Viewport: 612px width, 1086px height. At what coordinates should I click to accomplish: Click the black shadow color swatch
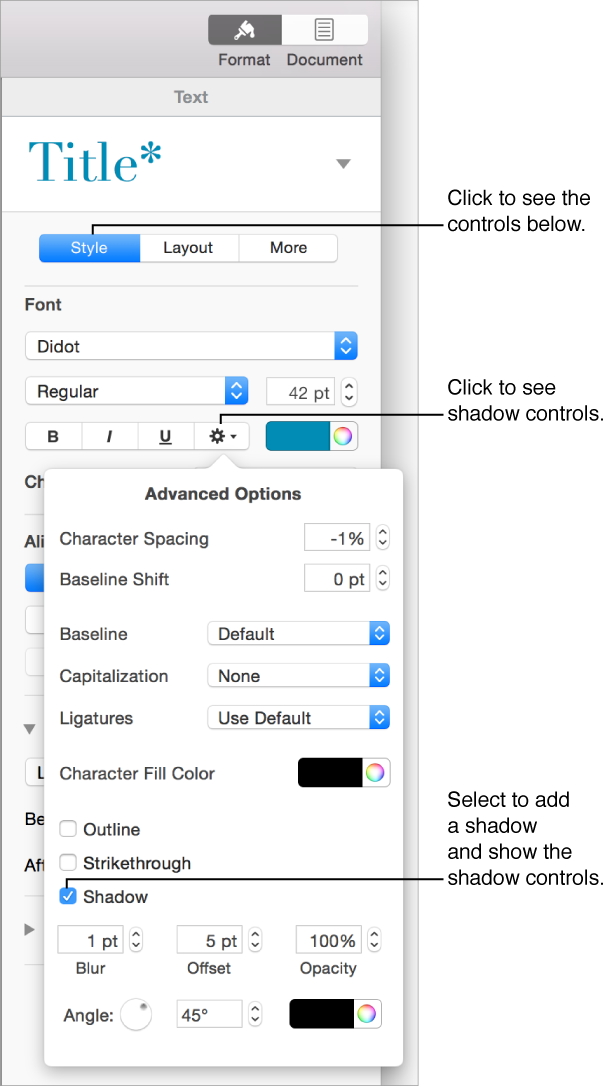pos(322,1015)
